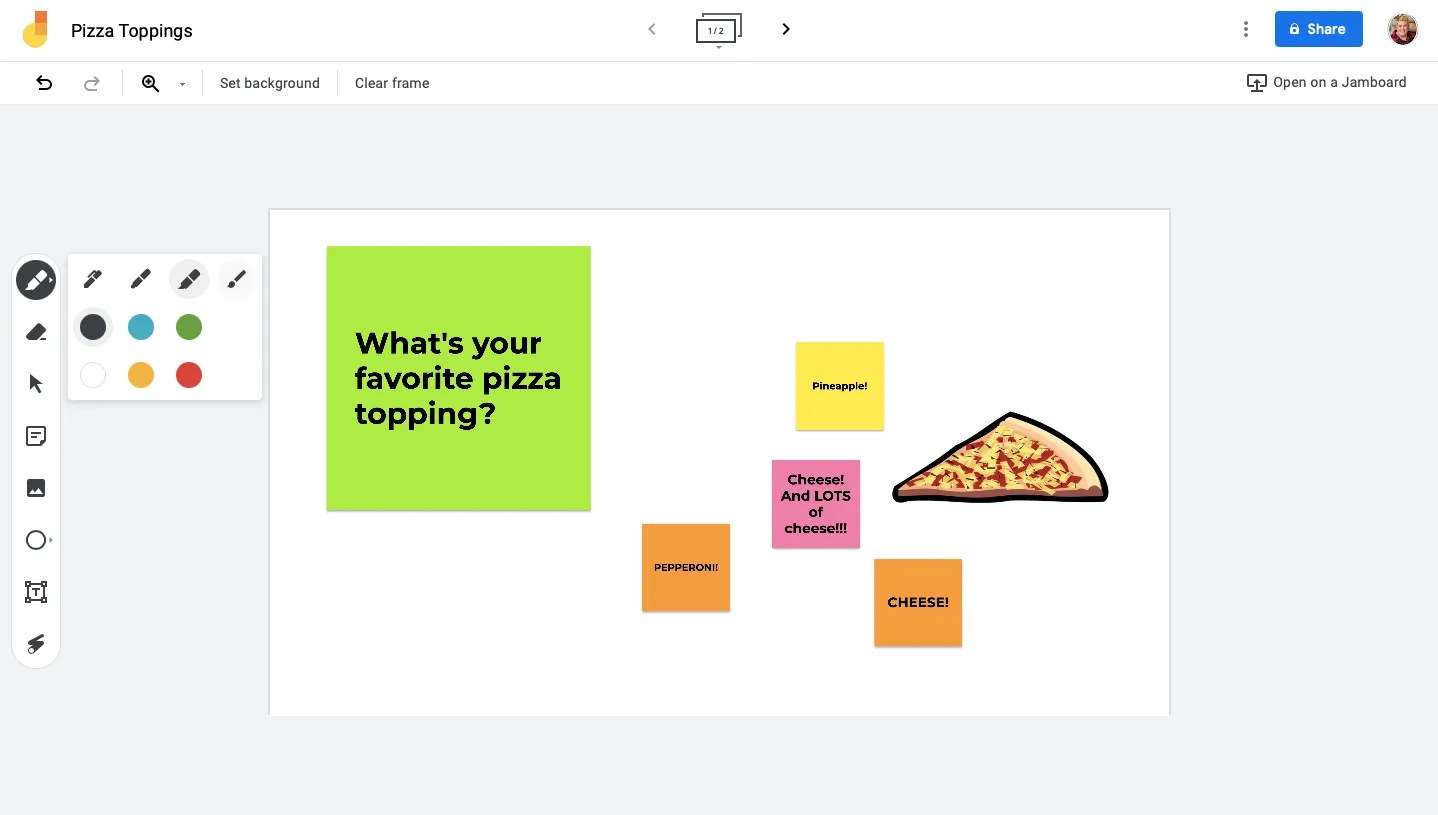This screenshot has height=815, width=1438.
Task: Select the Laser pointer tool
Action: [x=36, y=644]
